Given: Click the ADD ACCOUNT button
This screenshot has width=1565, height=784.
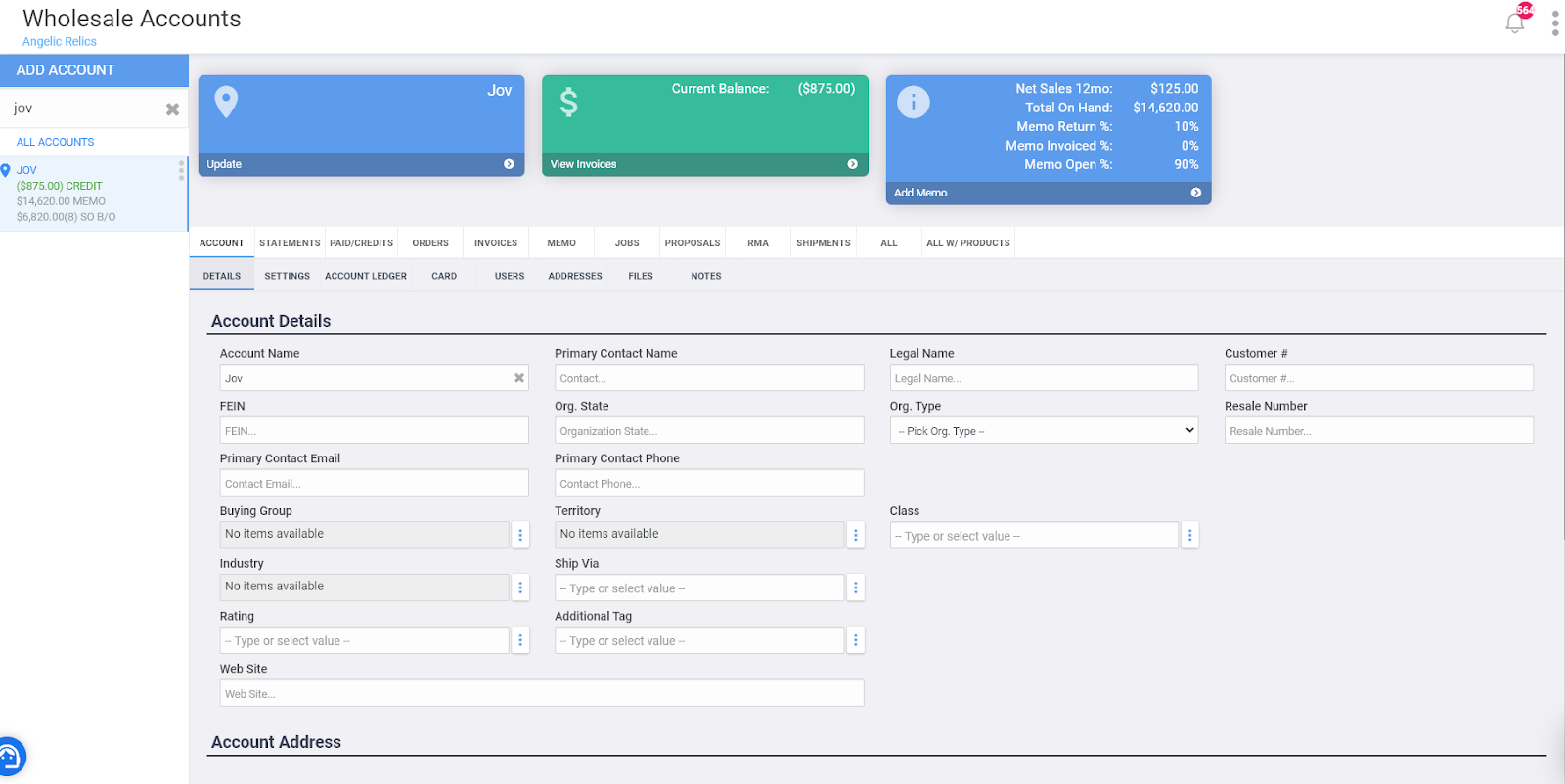Looking at the screenshot, I should pyautogui.click(x=94, y=70).
